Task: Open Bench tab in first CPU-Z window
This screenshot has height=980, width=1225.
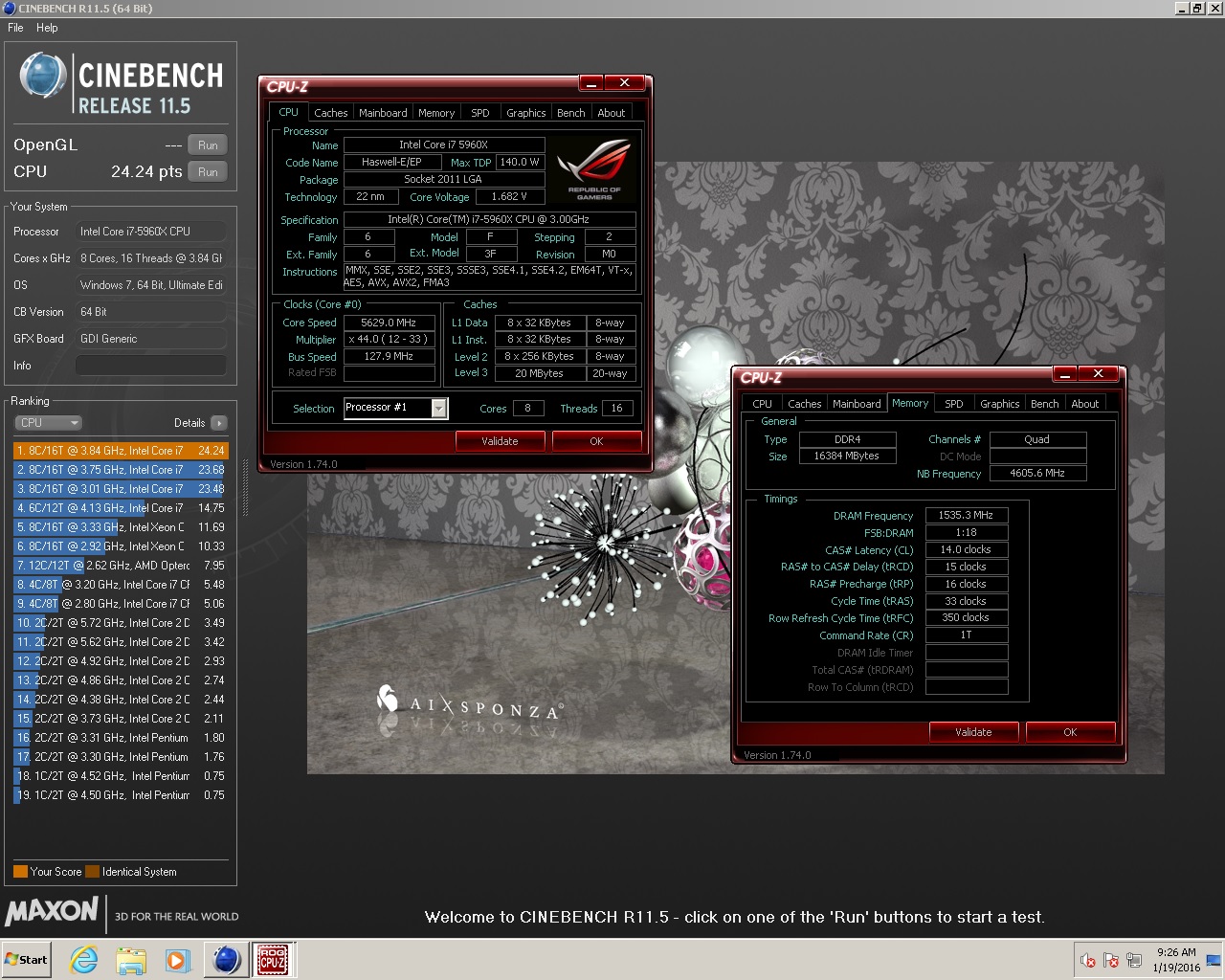Action: tap(570, 113)
